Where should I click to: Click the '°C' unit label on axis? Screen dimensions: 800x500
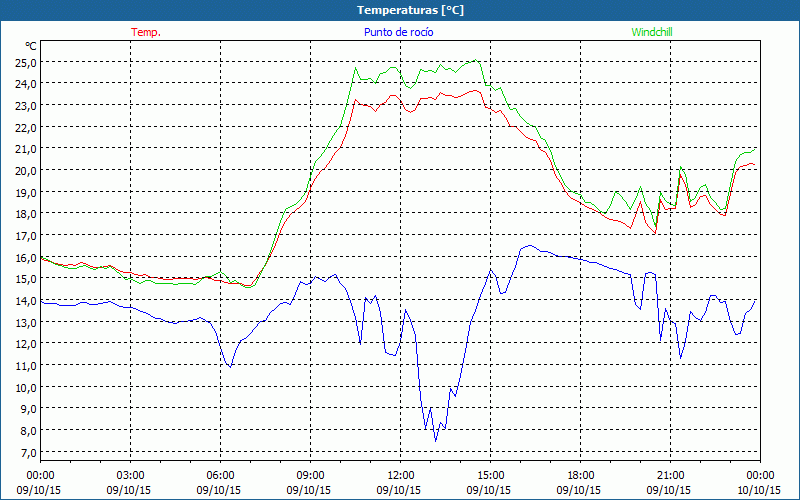click(x=31, y=46)
